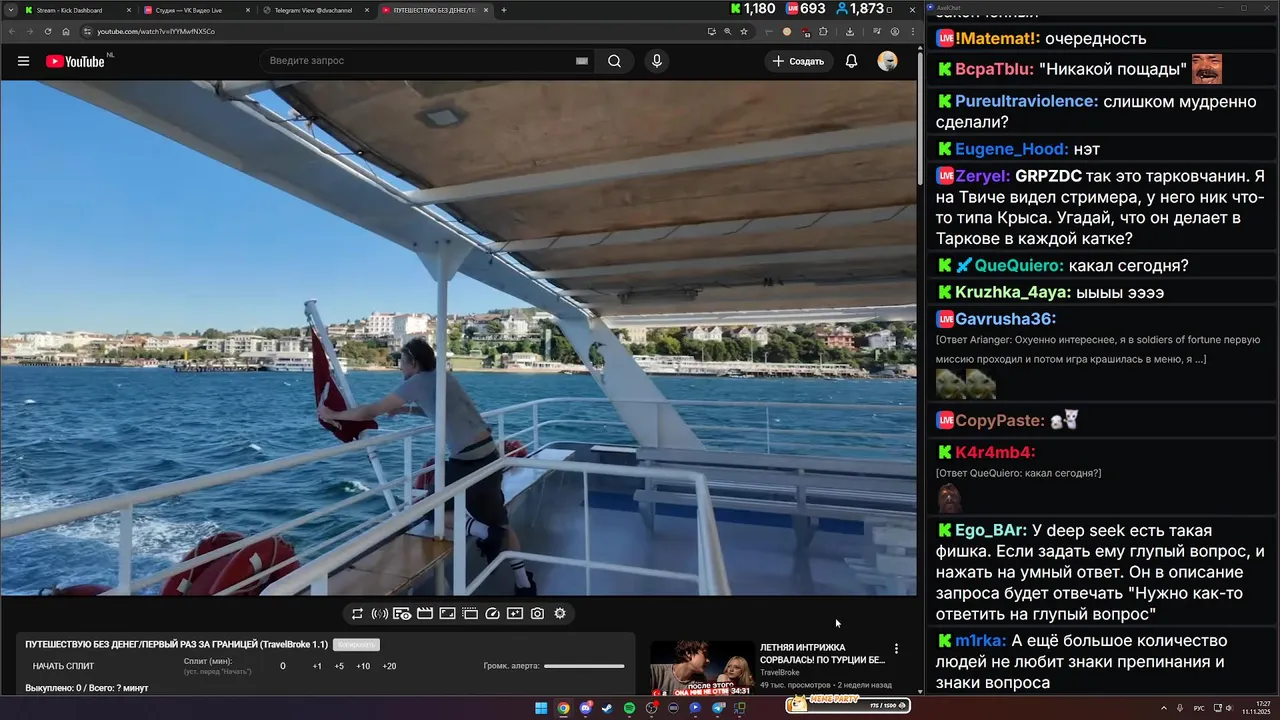
Task: Select the ПУТЕШЕСТВУЮ БЕЗ ДЕНЕГ YouTube tab
Action: [x=434, y=10]
